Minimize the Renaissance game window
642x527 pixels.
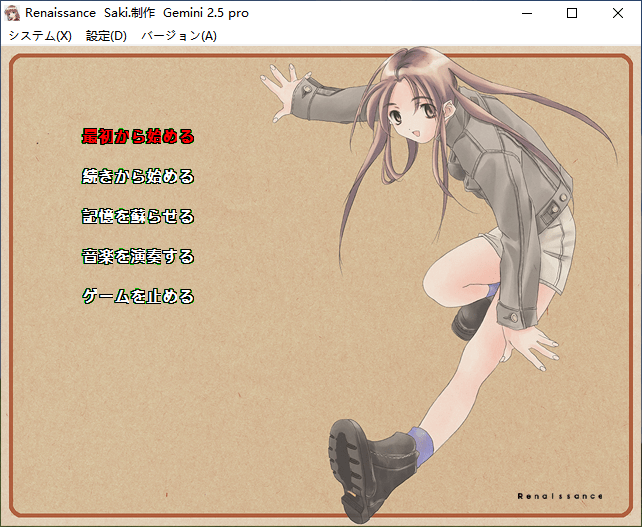coord(527,13)
